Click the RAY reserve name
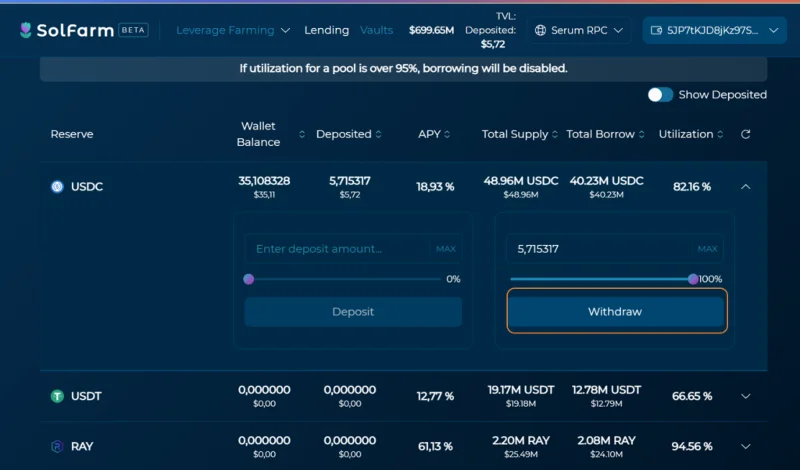 click(x=82, y=447)
